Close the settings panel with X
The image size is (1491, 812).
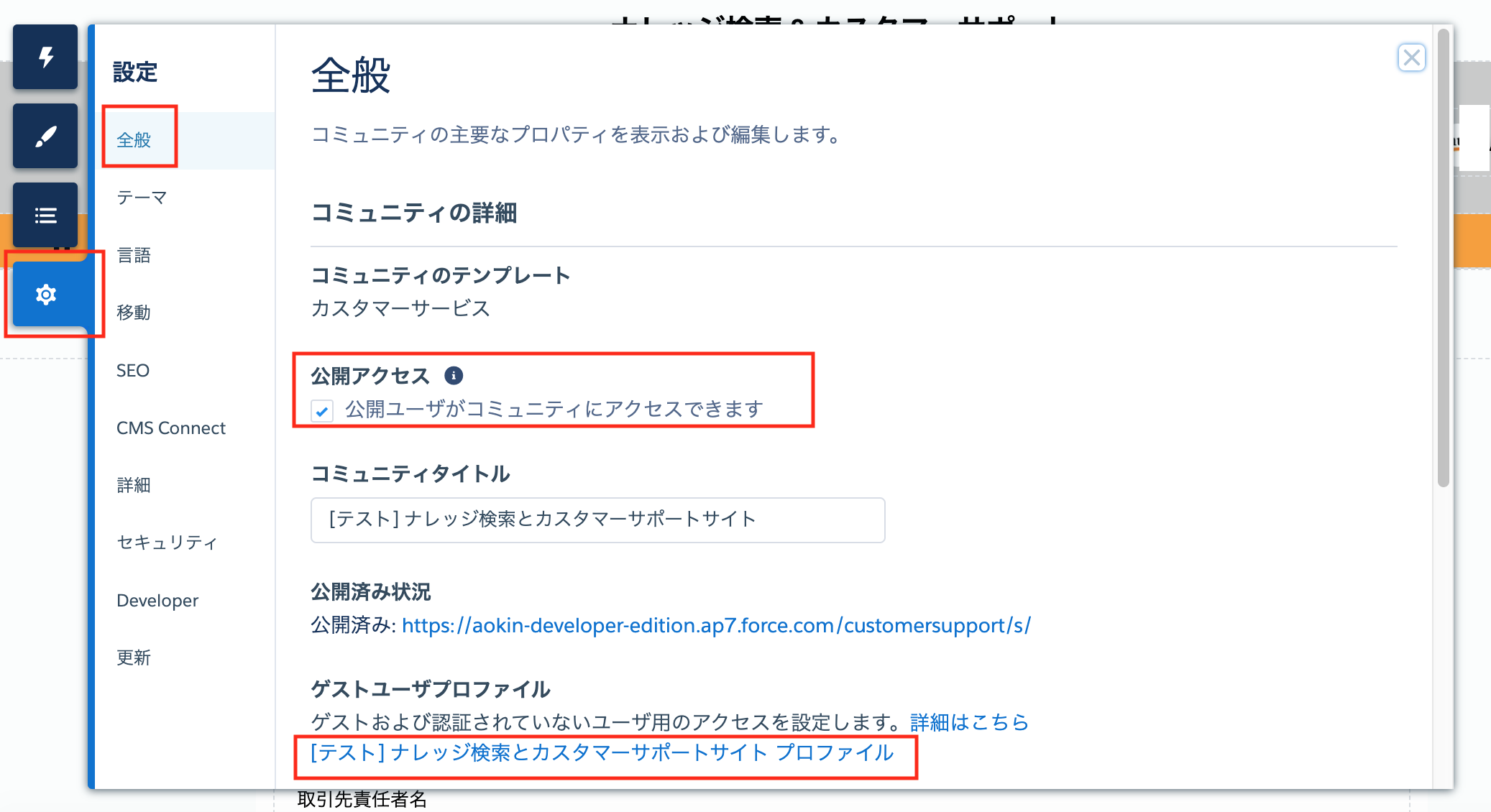point(1411,57)
